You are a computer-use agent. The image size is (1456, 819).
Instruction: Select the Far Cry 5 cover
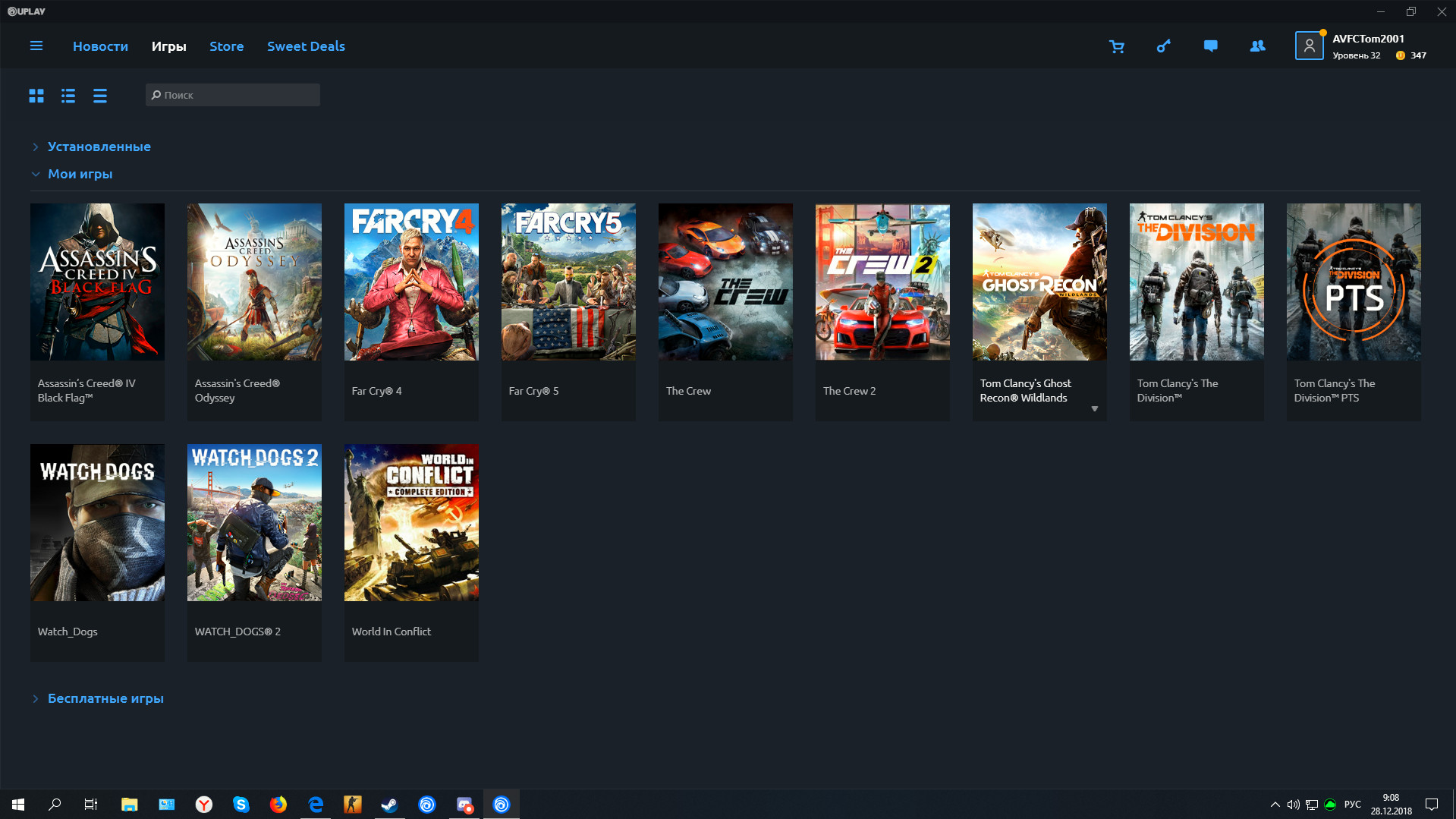coord(568,282)
